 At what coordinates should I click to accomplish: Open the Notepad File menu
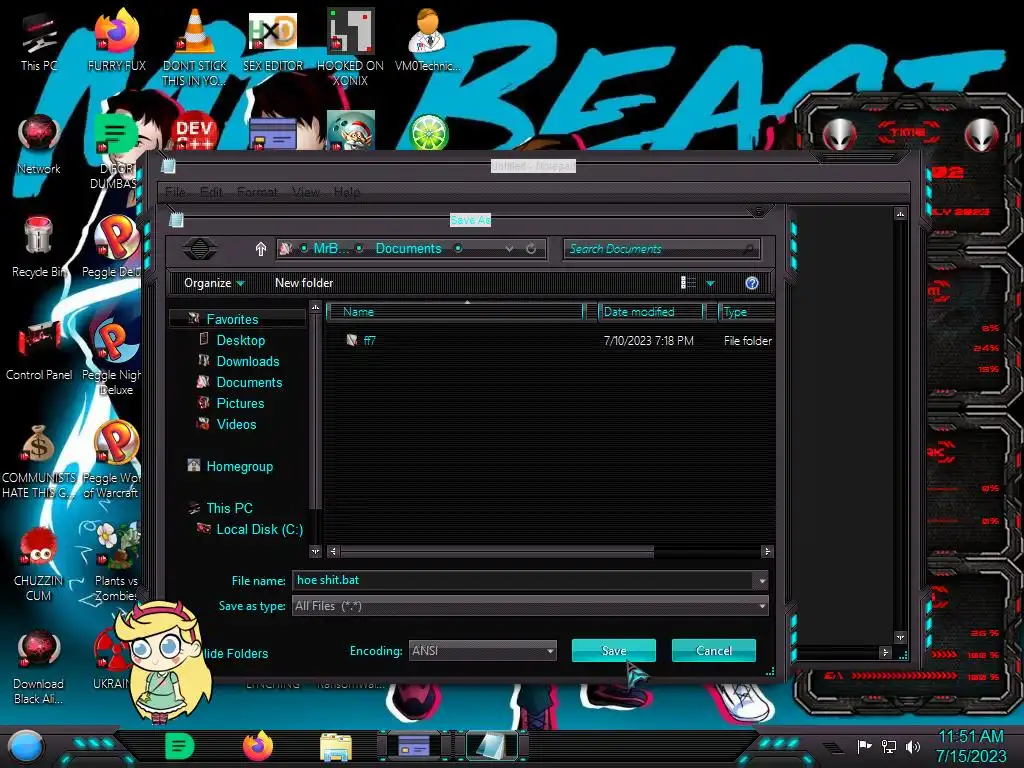click(175, 192)
